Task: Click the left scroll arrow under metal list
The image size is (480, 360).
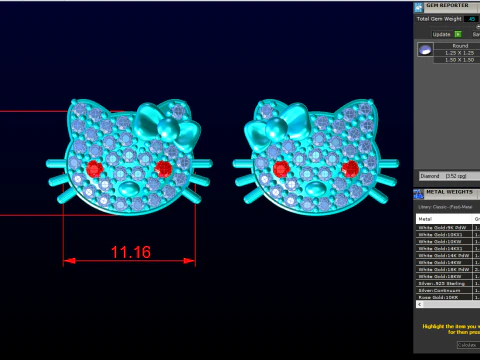Action: point(420,304)
